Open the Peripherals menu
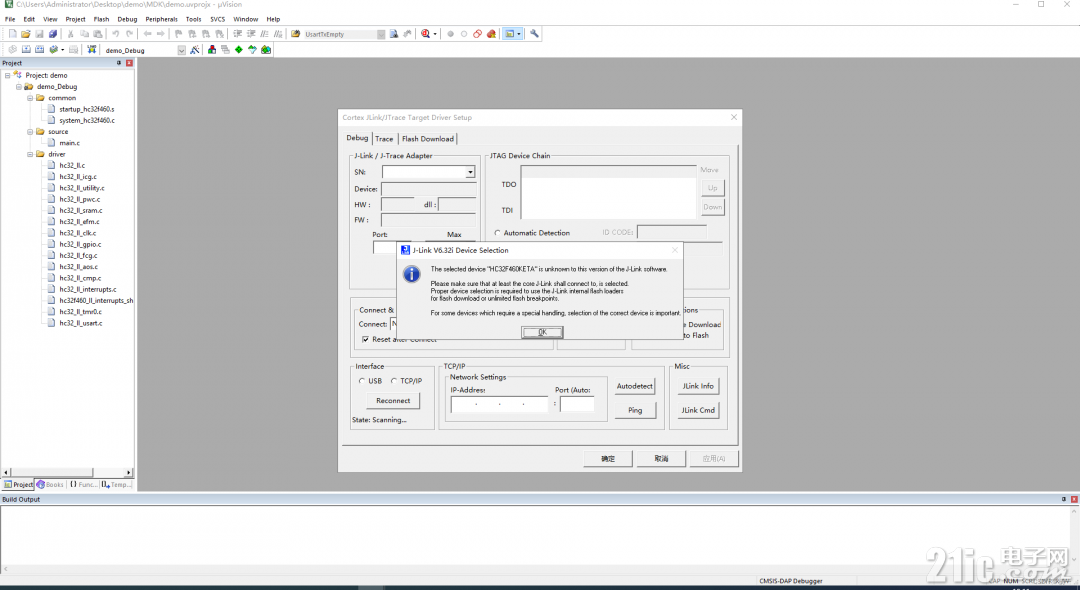Screen dimensions: 1080x590 (x=161, y=19)
